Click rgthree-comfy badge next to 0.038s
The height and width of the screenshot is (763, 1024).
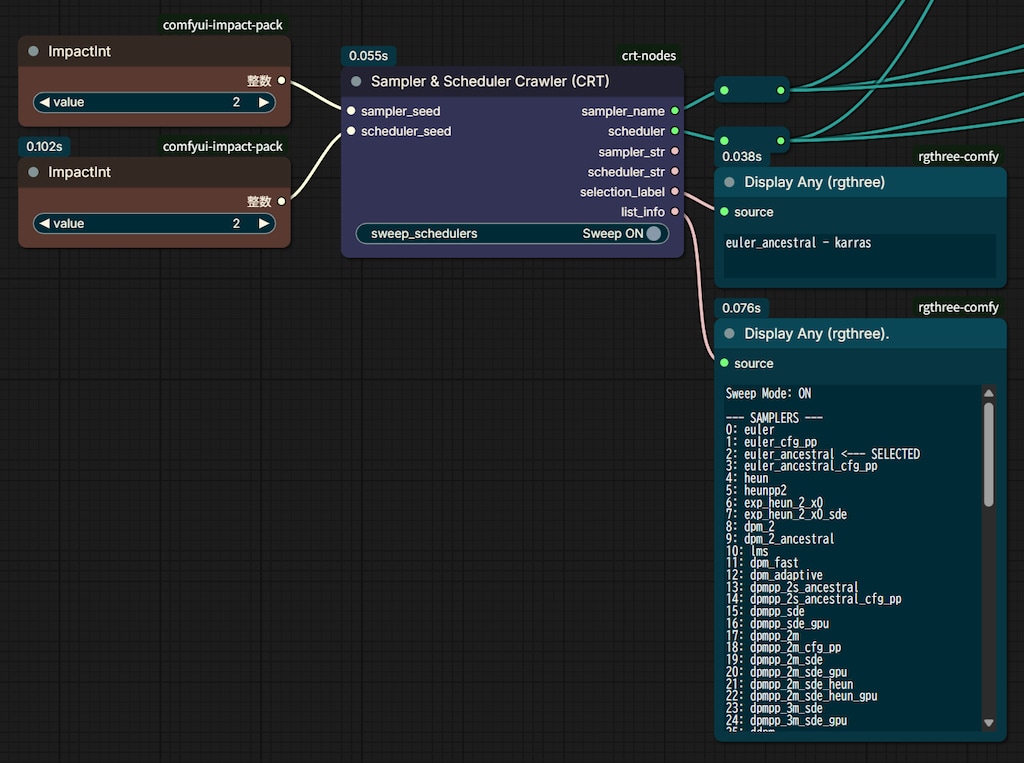(958, 157)
